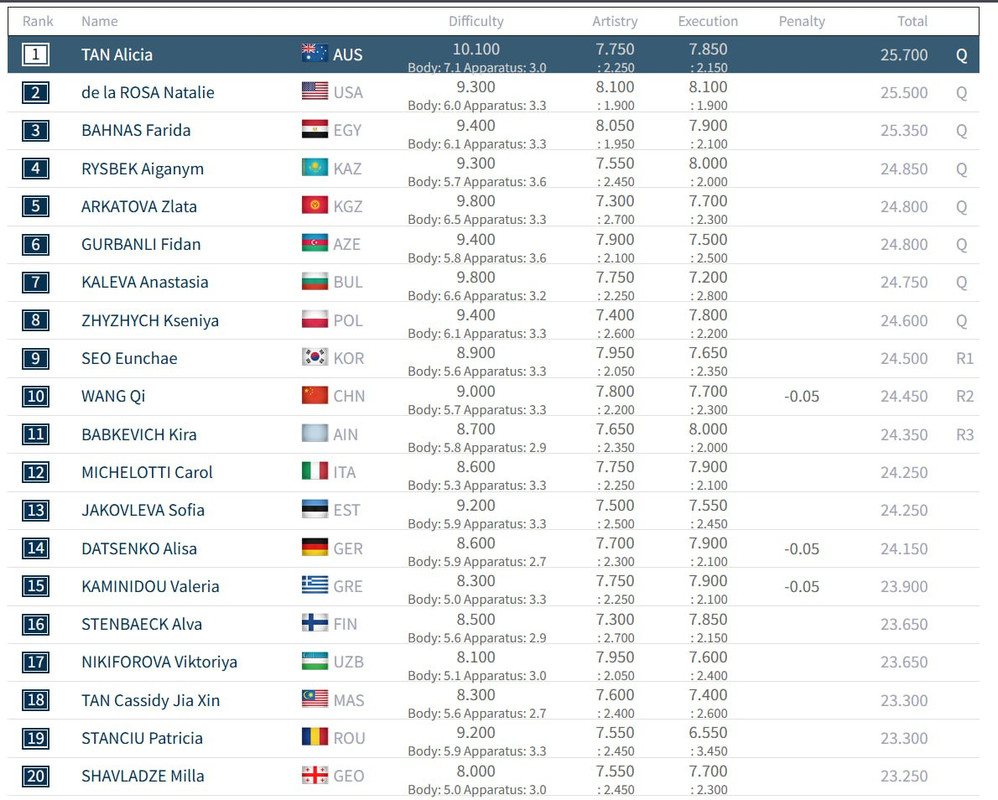Click the Bulgaria flag next to BUL
This screenshot has height=800, width=998.
[x=314, y=281]
